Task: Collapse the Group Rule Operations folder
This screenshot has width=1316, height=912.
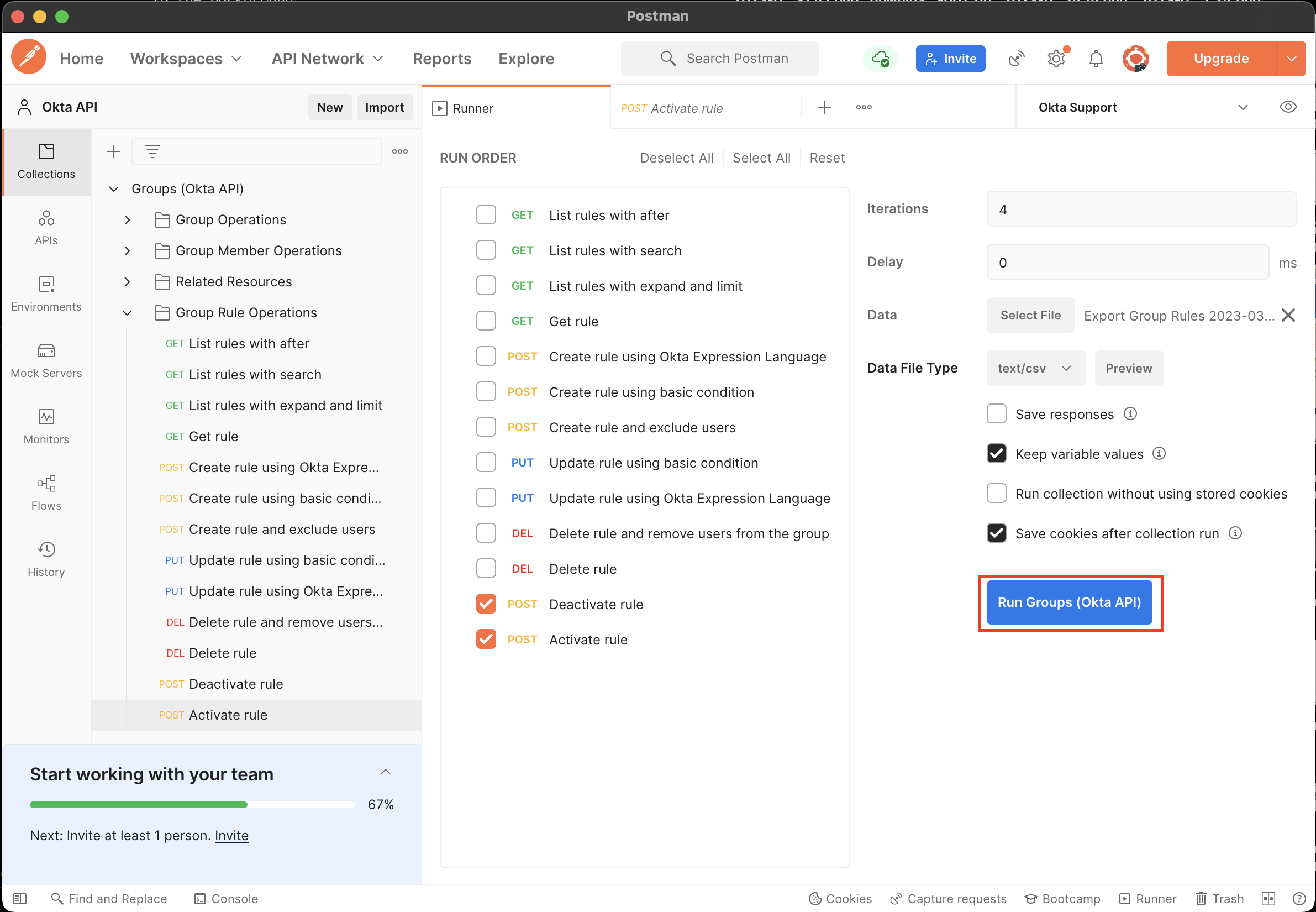Action: (x=128, y=313)
